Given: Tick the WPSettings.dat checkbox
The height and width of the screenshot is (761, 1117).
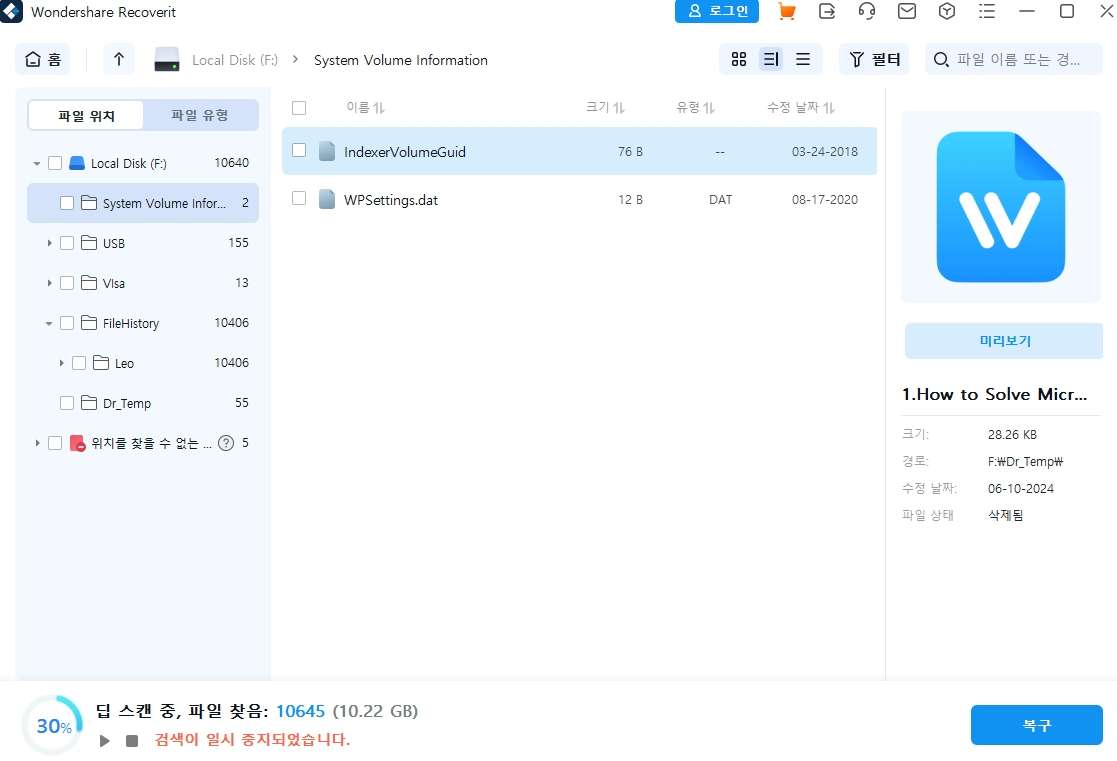Looking at the screenshot, I should [x=299, y=199].
